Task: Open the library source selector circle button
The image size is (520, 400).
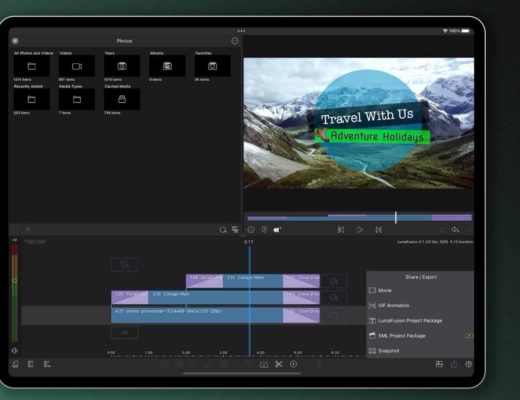Action: coord(15,41)
